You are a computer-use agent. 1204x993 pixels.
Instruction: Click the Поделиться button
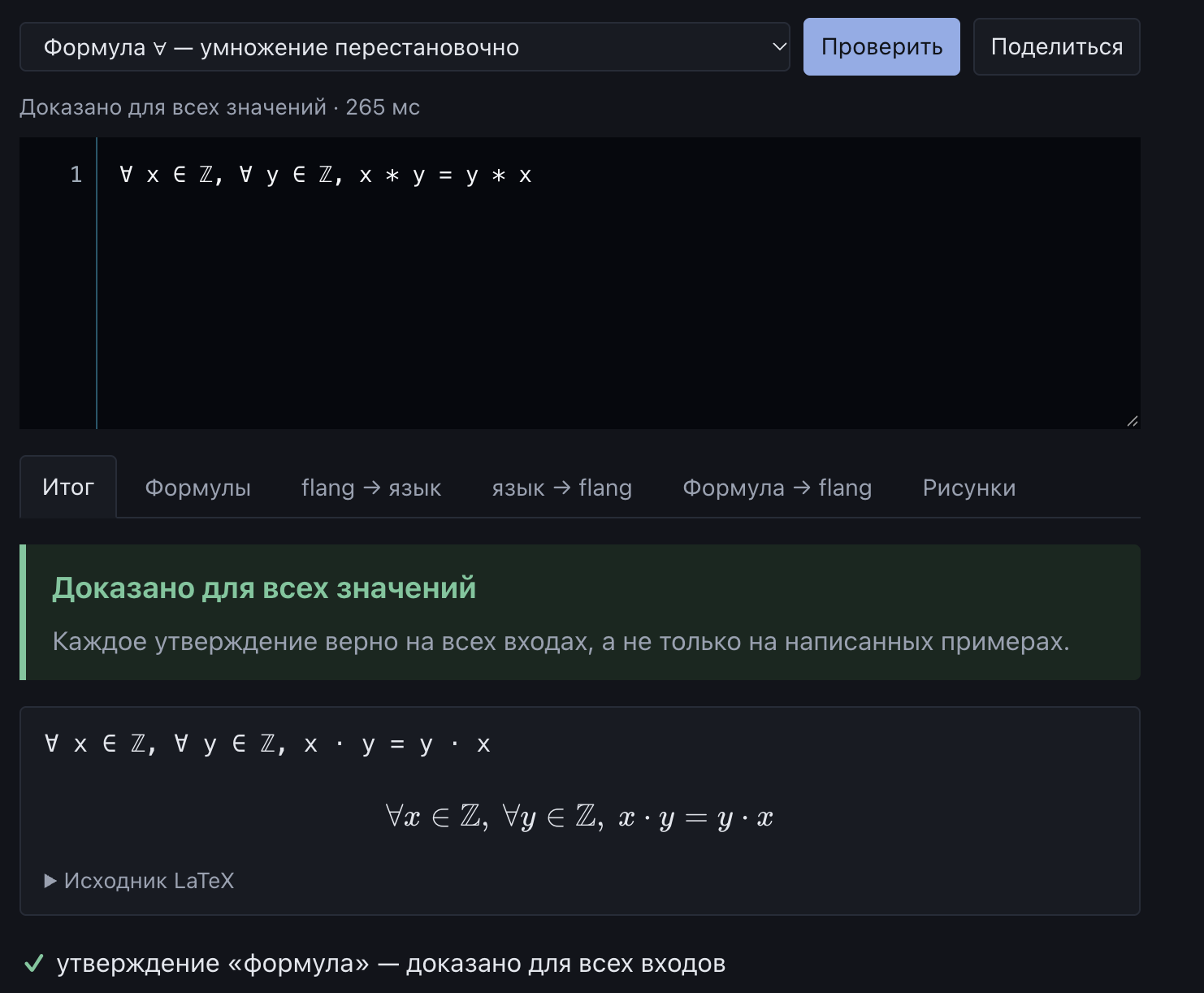1057,47
